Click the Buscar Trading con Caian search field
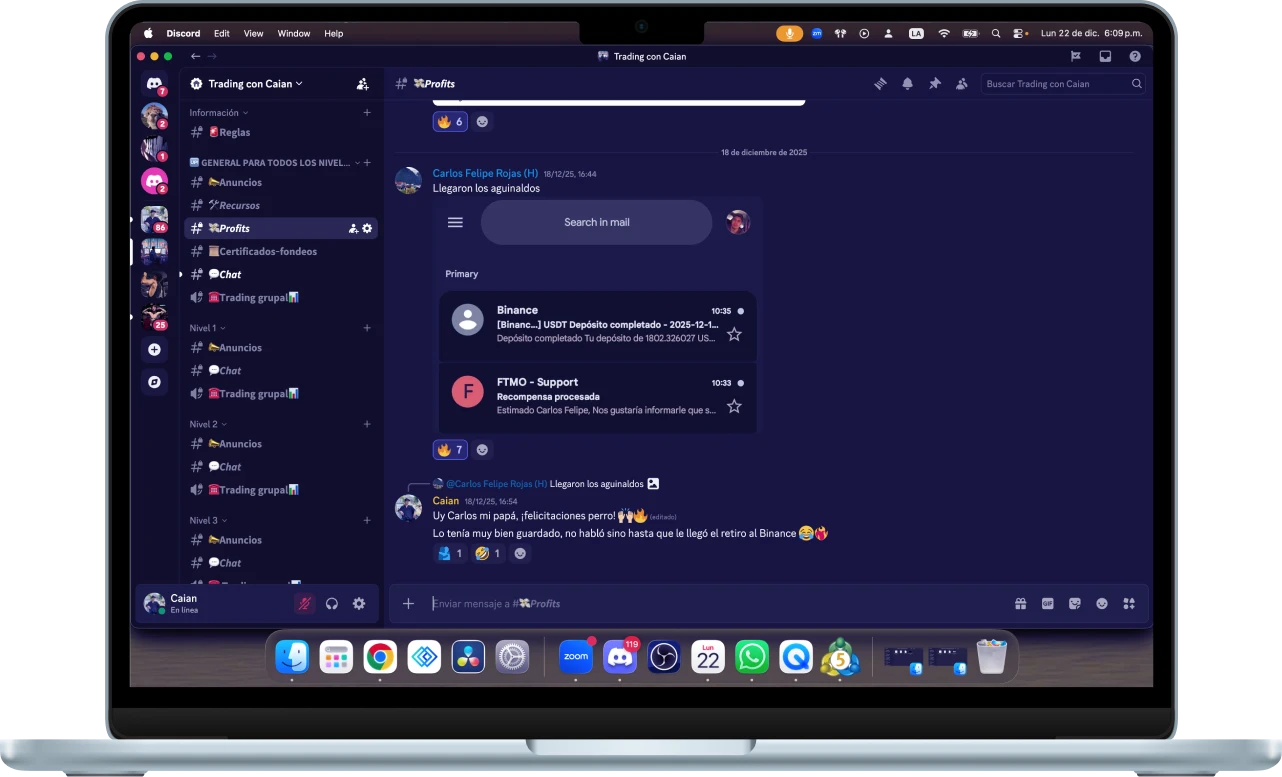The height and width of the screenshot is (777, 1282). click(1062, 84)
